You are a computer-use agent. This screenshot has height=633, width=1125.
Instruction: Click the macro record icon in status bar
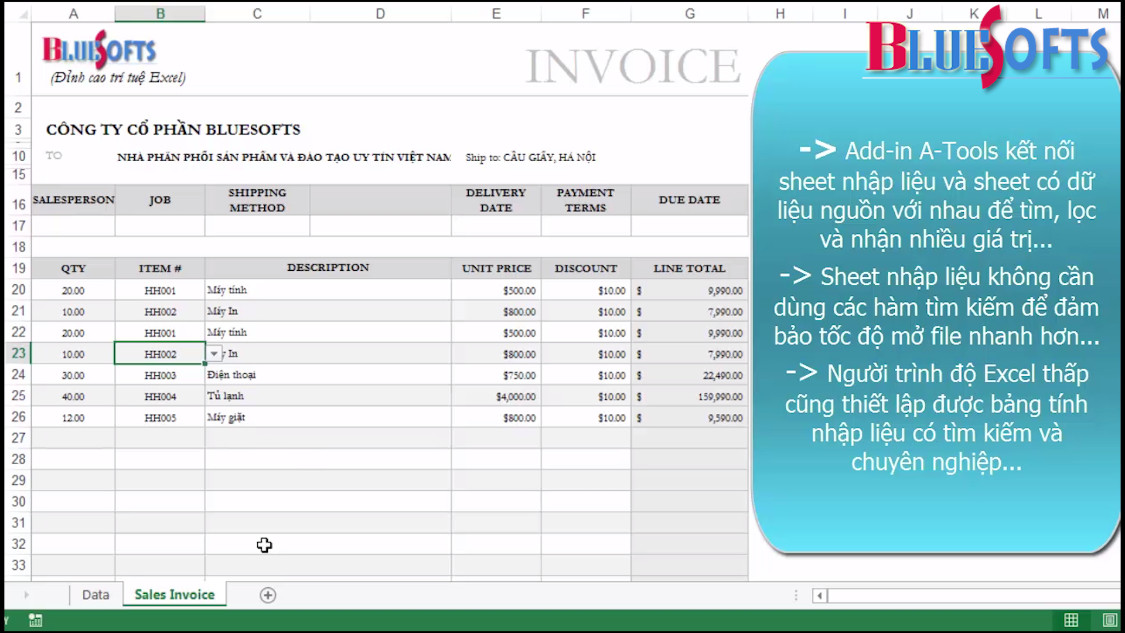[35, 621]
